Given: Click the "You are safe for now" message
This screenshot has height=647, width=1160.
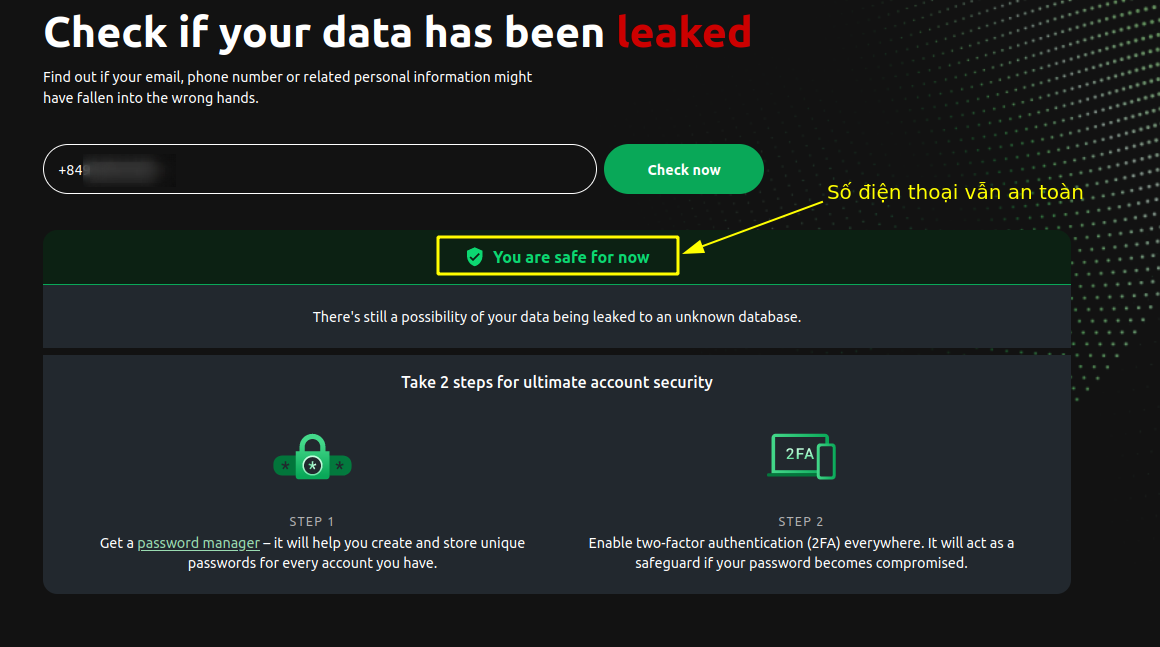Looking at the screenshot, I should [x=571, y=257].
